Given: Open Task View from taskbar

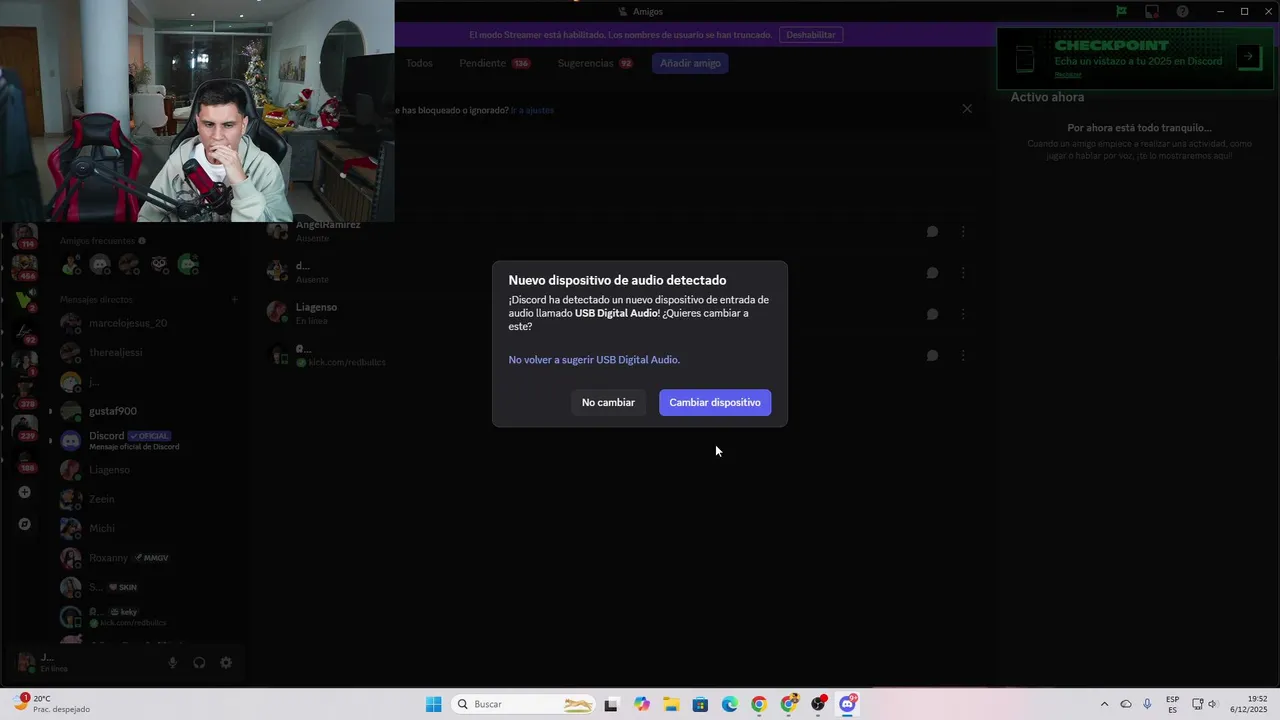Looking at the screenshot, I should [x=611, y=704].
